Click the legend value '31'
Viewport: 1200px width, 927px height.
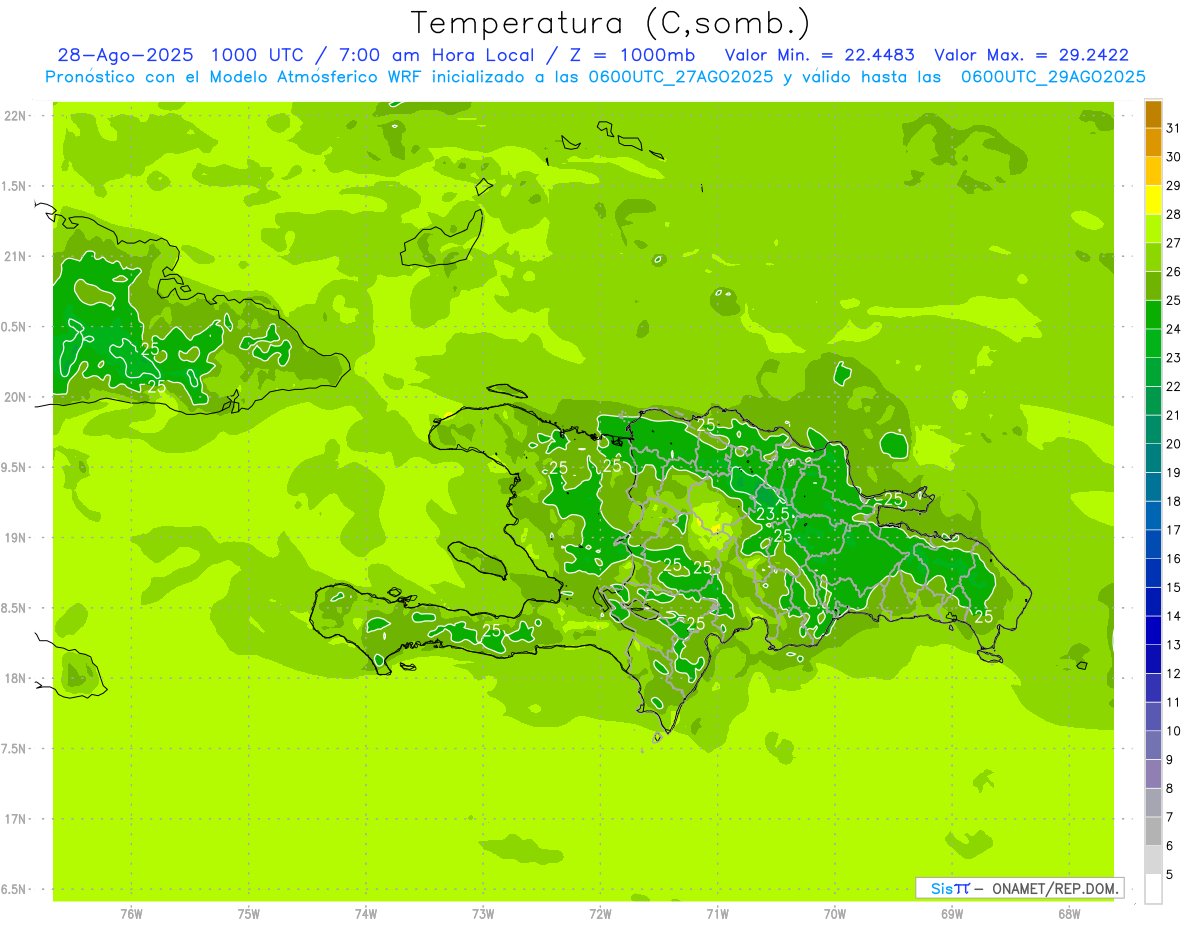click(x=1174, y=128)
